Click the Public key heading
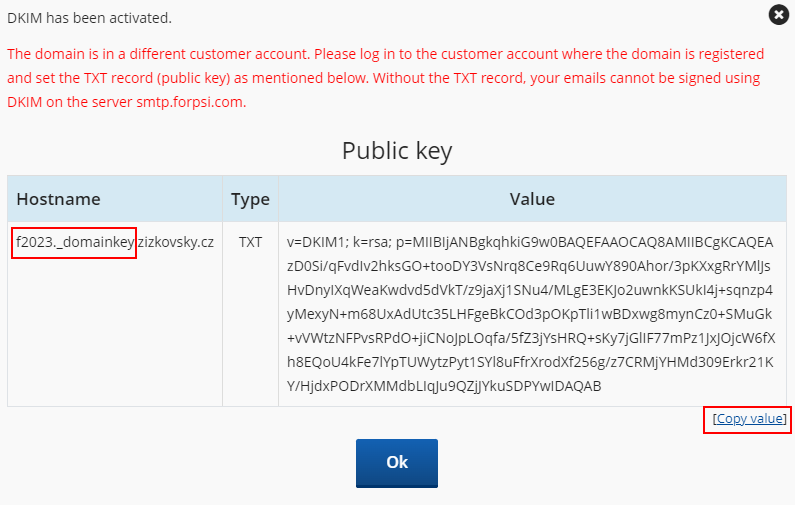Viewport: 795px width, 505px height. click(x=397, y=151)
